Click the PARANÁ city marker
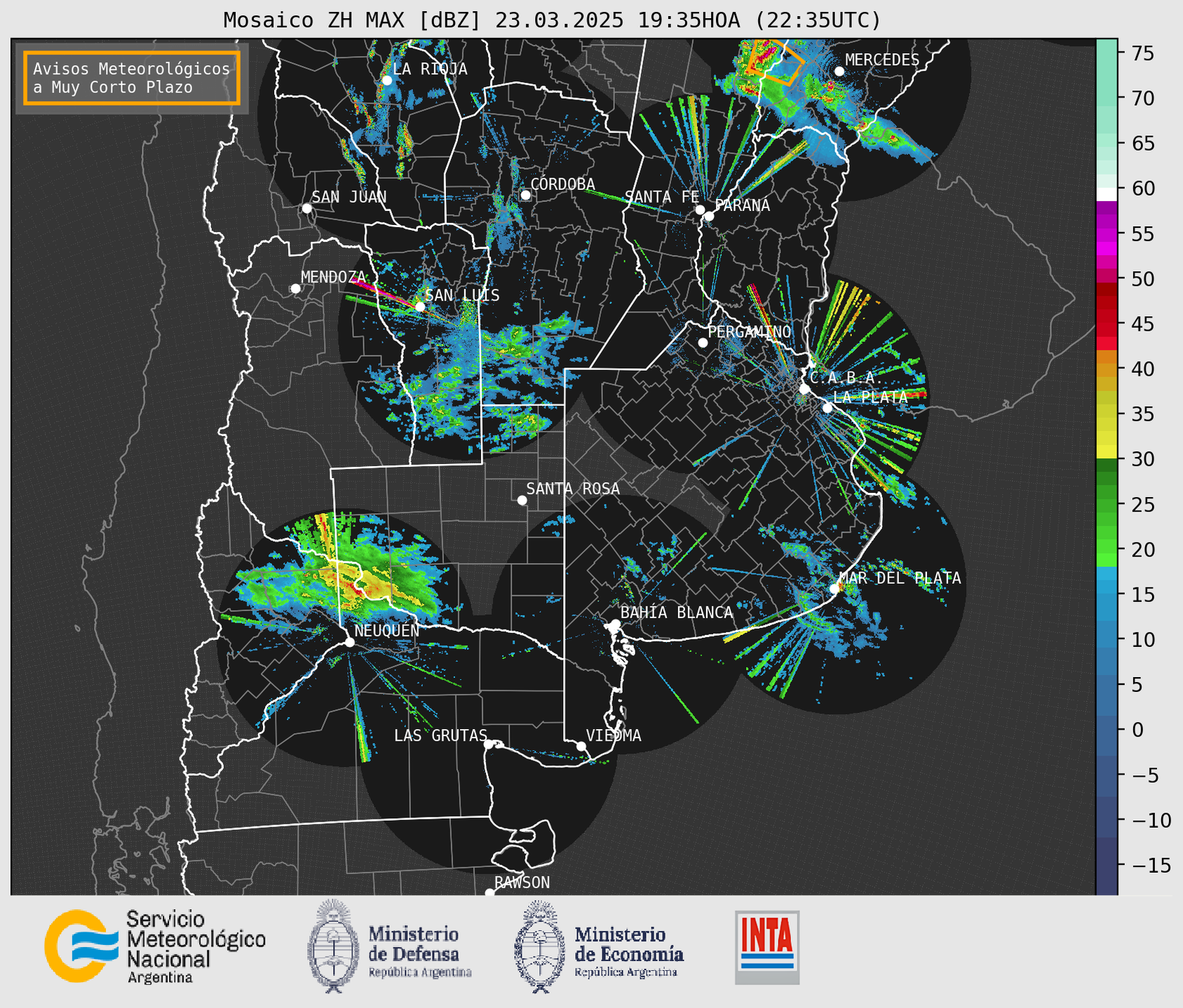Image resolution: width=1183 pixels, height=1008 pixels. click(709, 216)
